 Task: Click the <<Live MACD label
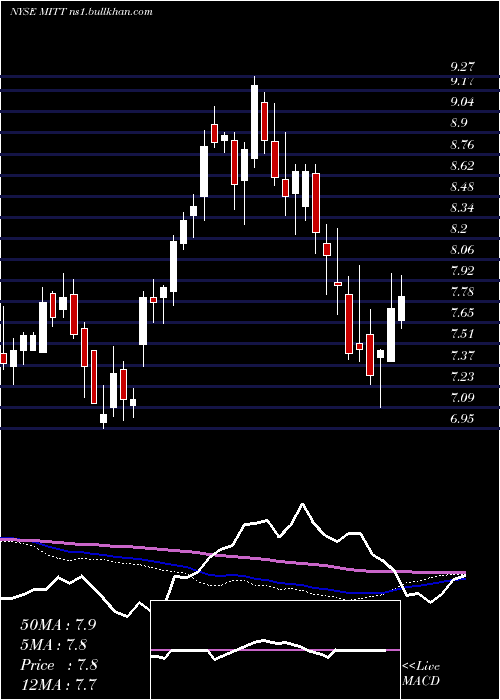(x=421, y=674)
